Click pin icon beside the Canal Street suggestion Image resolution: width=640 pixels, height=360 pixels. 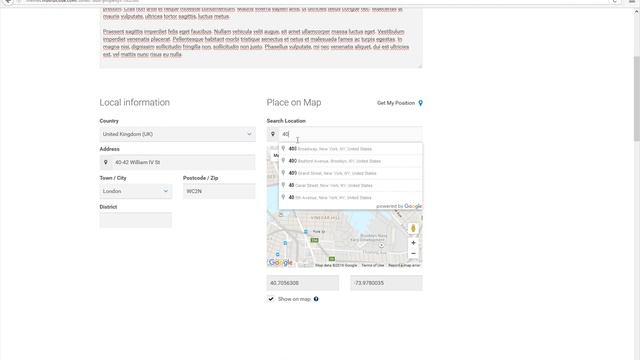[x=283, y=185]
